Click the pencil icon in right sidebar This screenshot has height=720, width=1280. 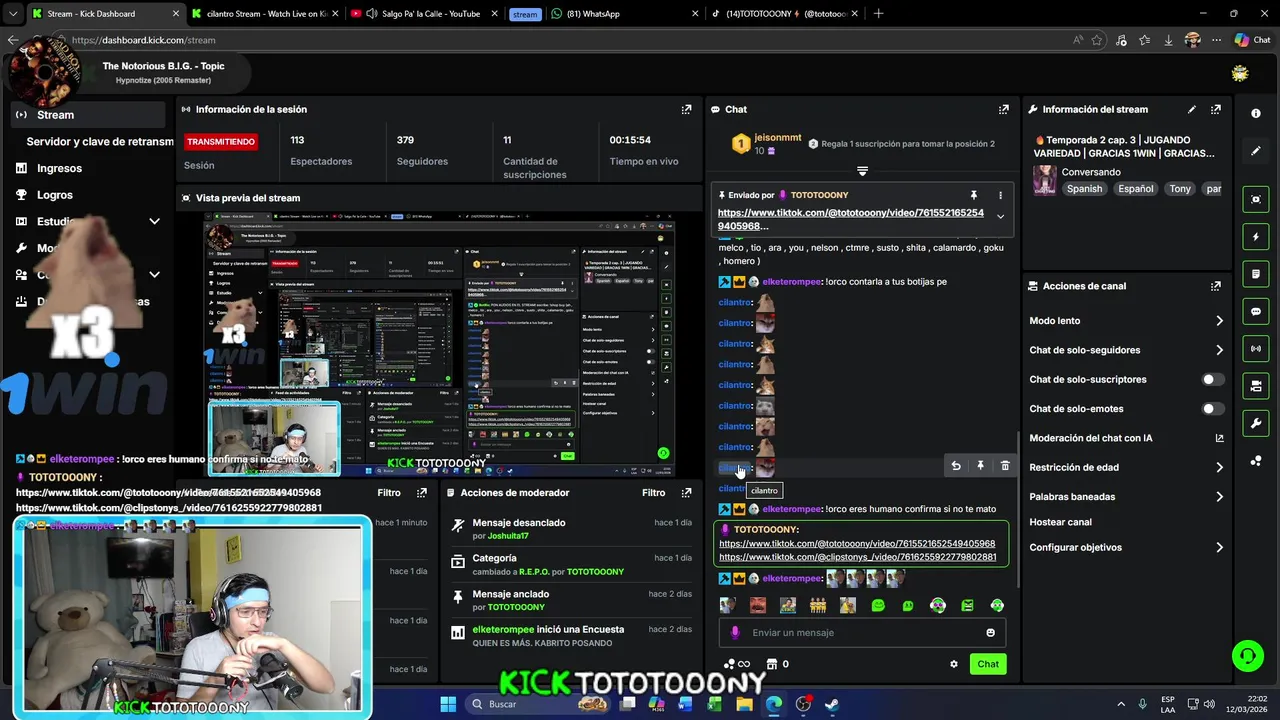pos(1256,151)
